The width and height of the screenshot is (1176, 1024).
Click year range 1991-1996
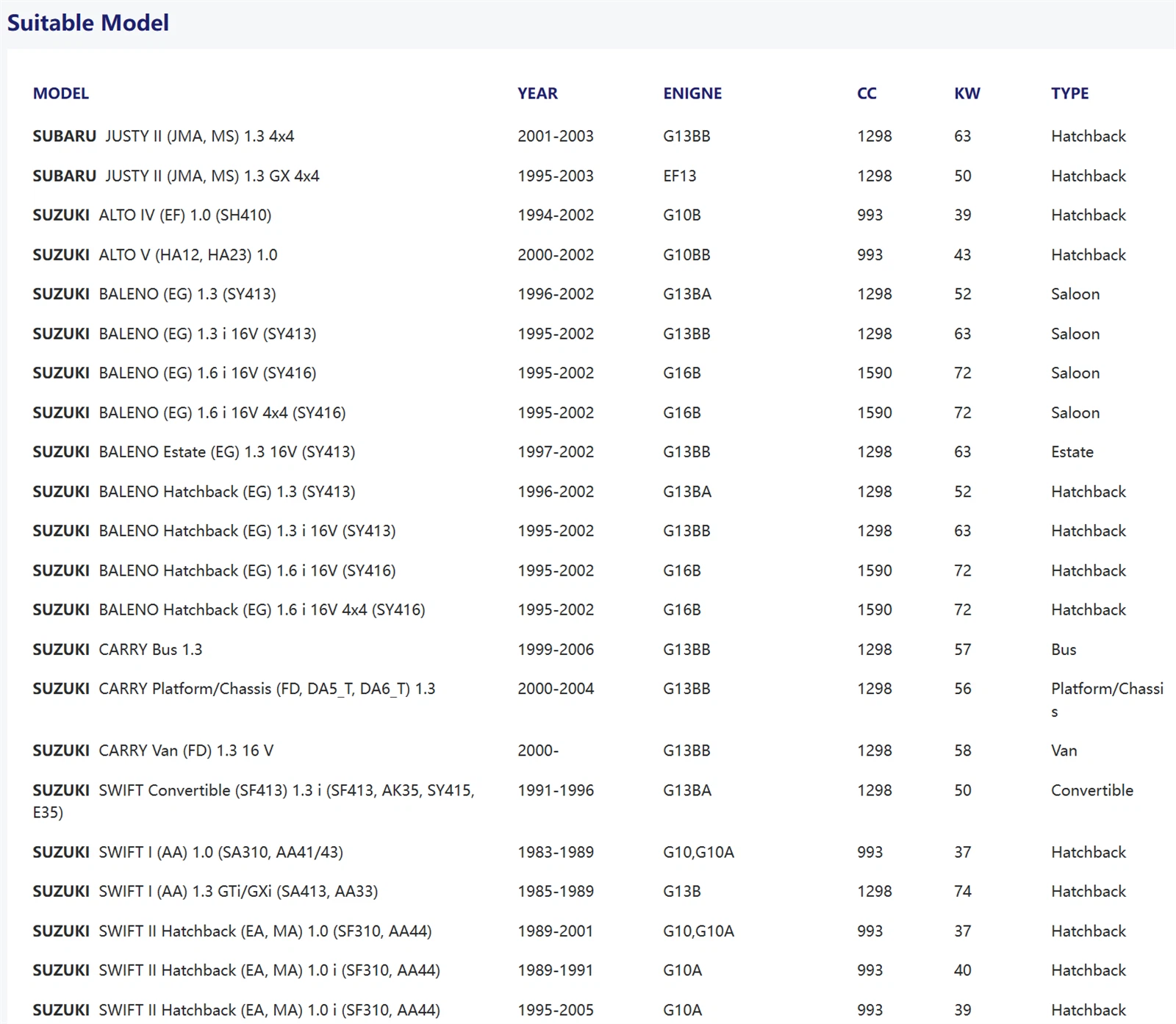point(555,790)
